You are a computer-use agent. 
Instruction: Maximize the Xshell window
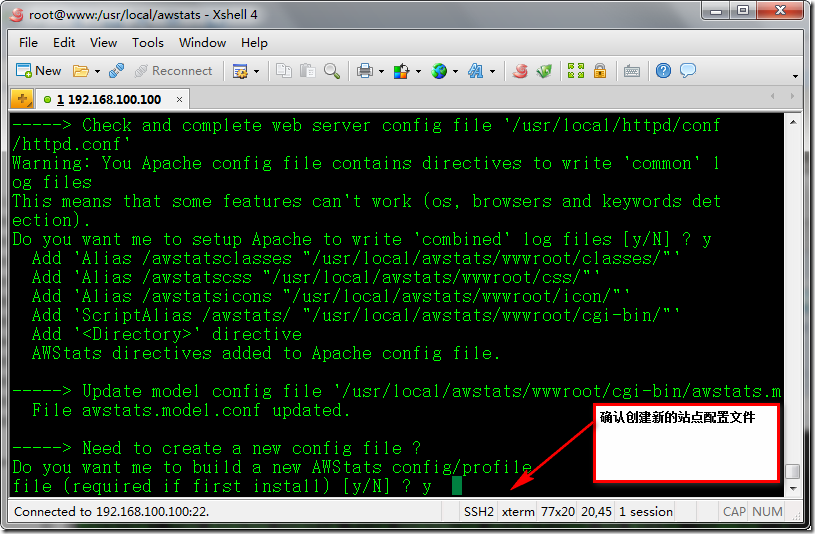coord(743,10)
